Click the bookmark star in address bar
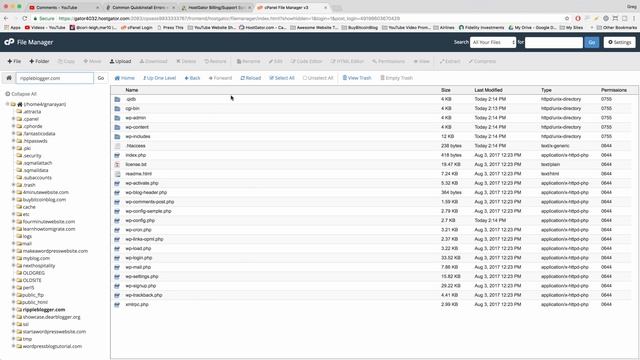 click(x=567, y=18)
